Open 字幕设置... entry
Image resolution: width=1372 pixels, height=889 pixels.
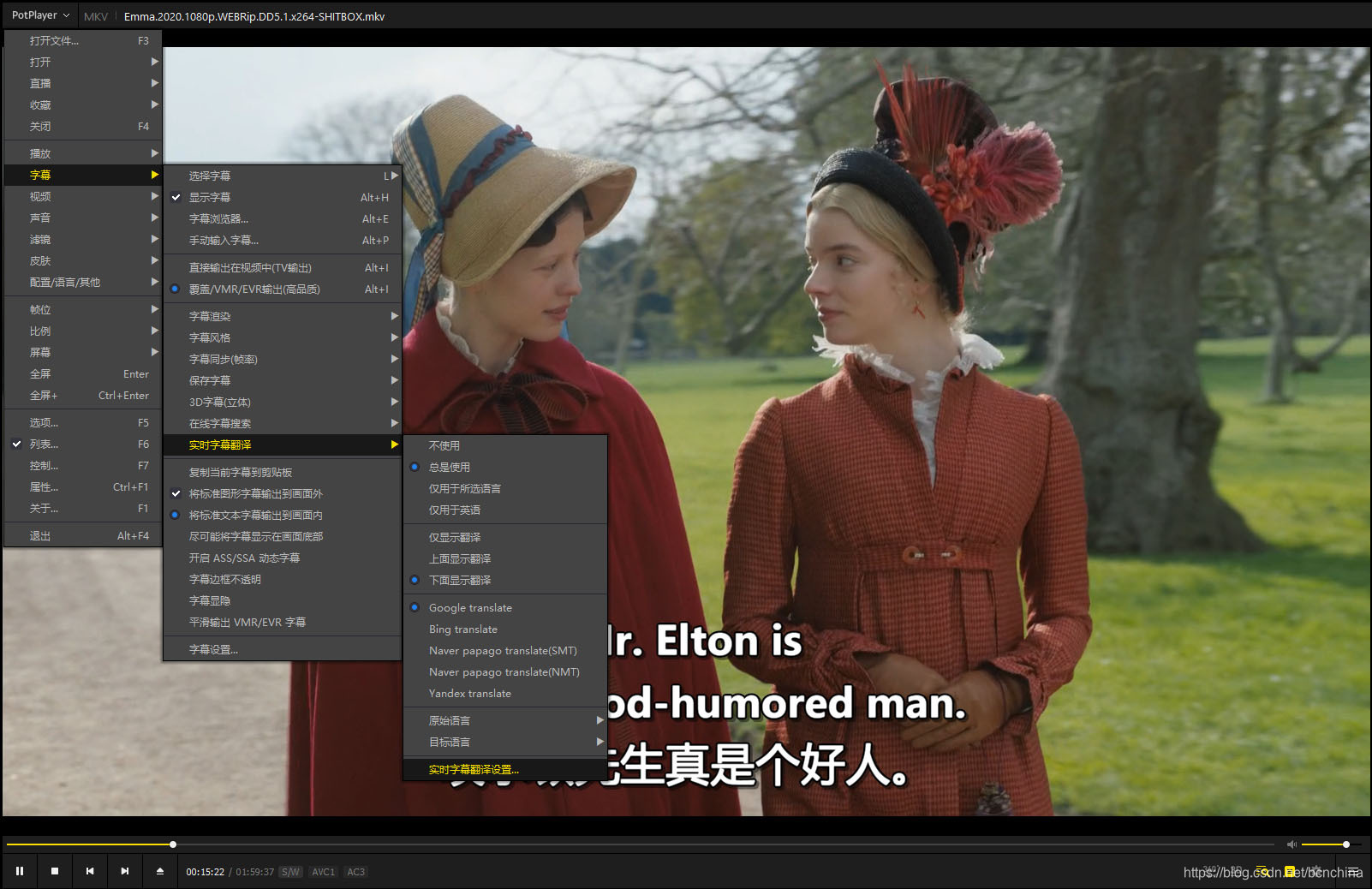tap(283, 649)
